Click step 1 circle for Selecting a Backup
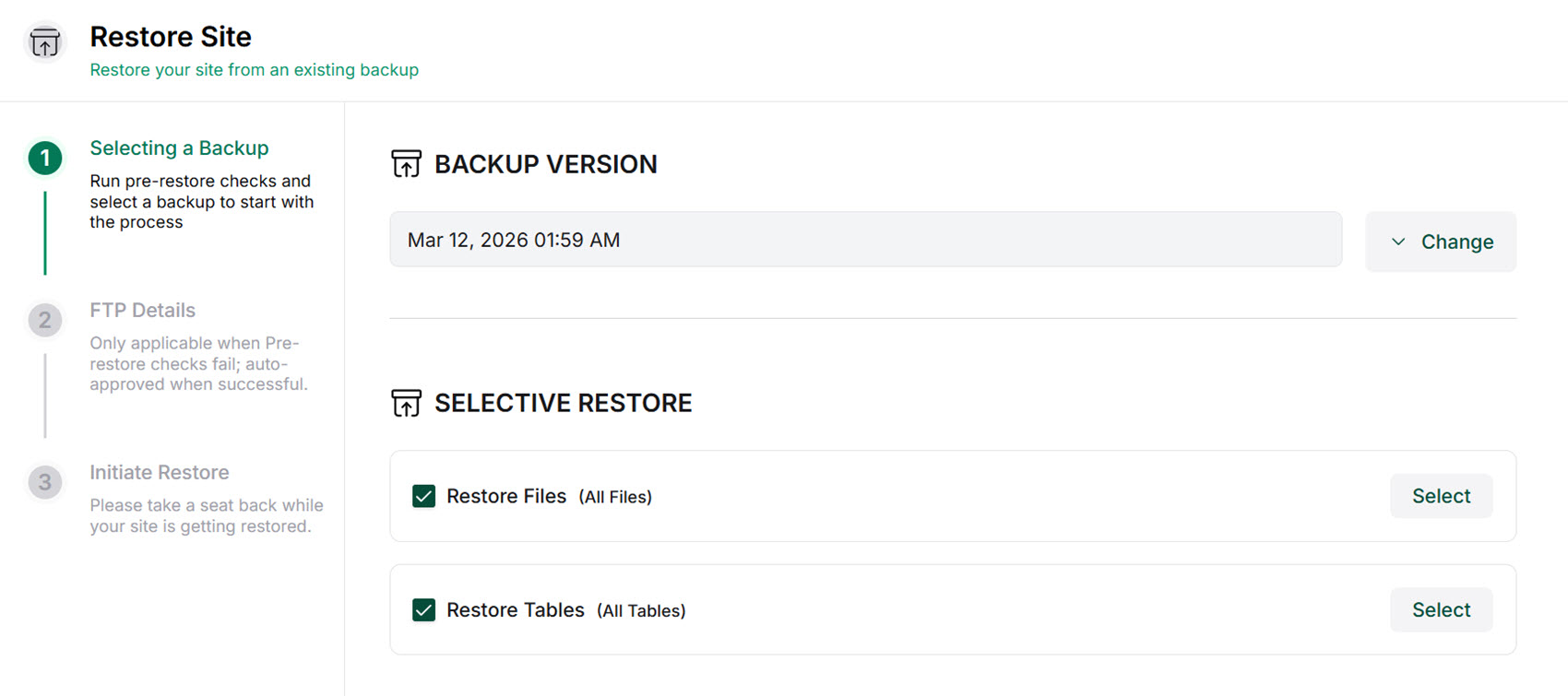Image resolution: width=1568 pixels, height=696 pixels. click(44, 157)
